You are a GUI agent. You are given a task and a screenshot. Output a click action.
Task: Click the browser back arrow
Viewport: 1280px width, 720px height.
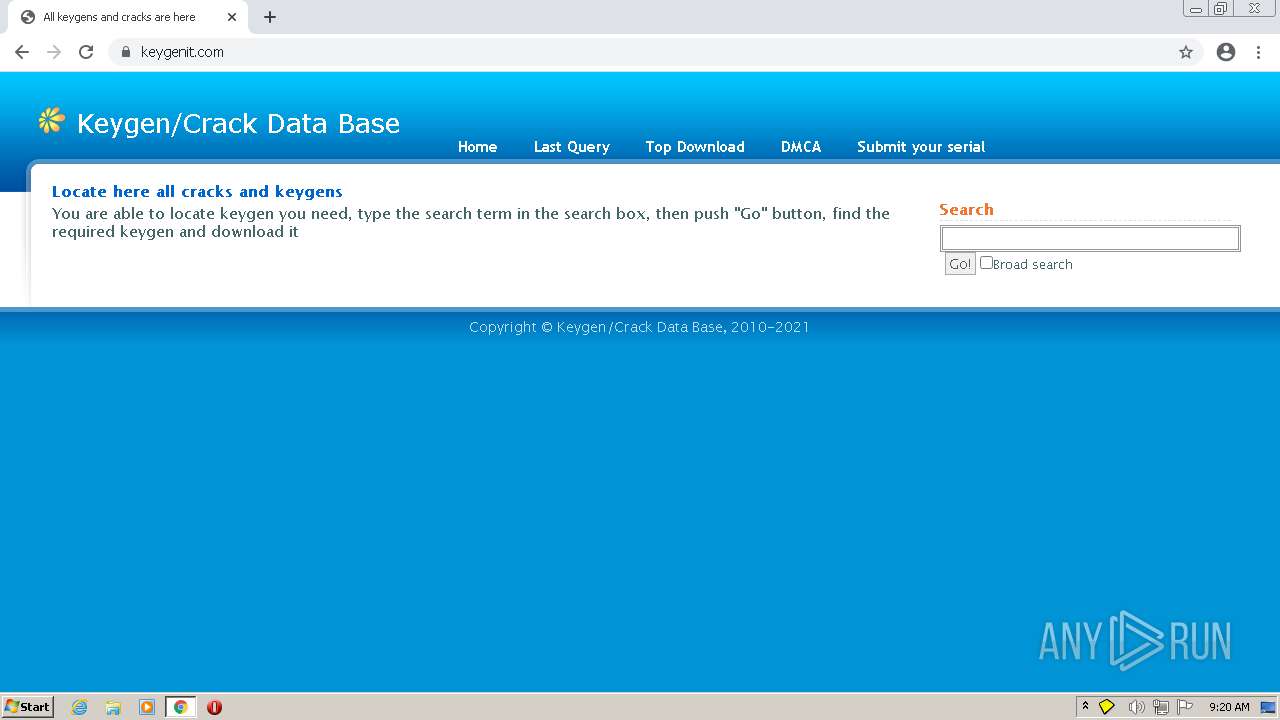point(22,52)
